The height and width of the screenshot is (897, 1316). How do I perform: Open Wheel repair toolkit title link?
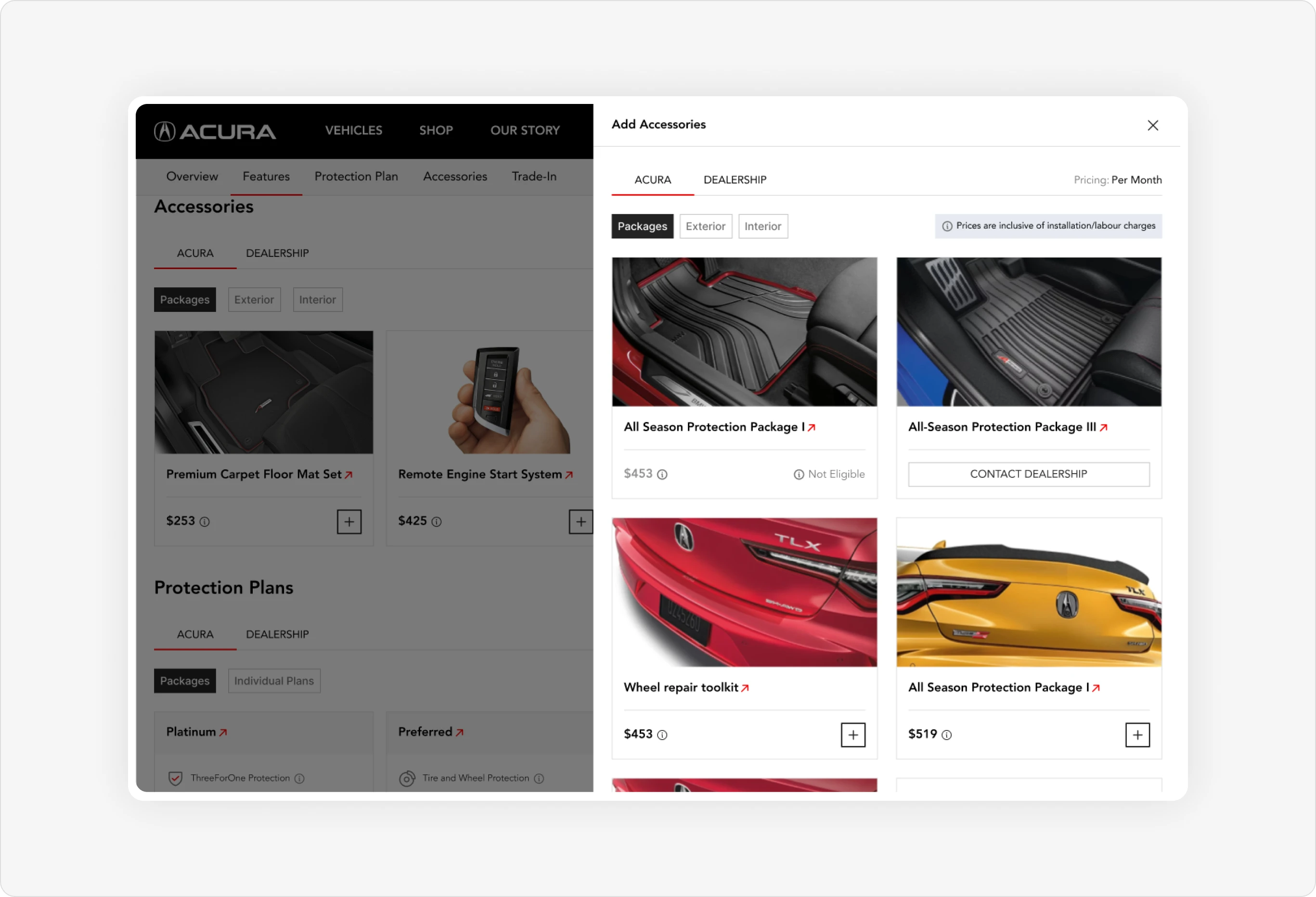681,688
